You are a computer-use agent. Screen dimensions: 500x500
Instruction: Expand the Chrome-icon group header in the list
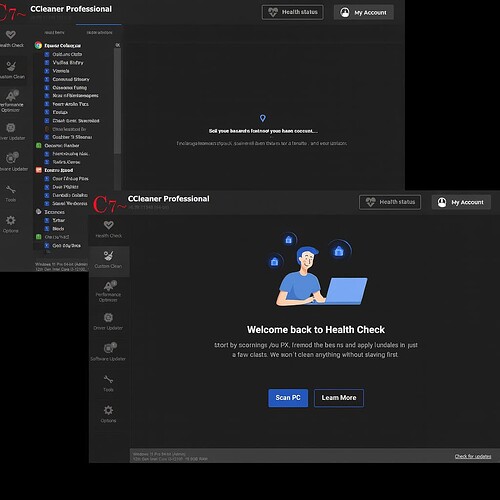pos(58,45)
